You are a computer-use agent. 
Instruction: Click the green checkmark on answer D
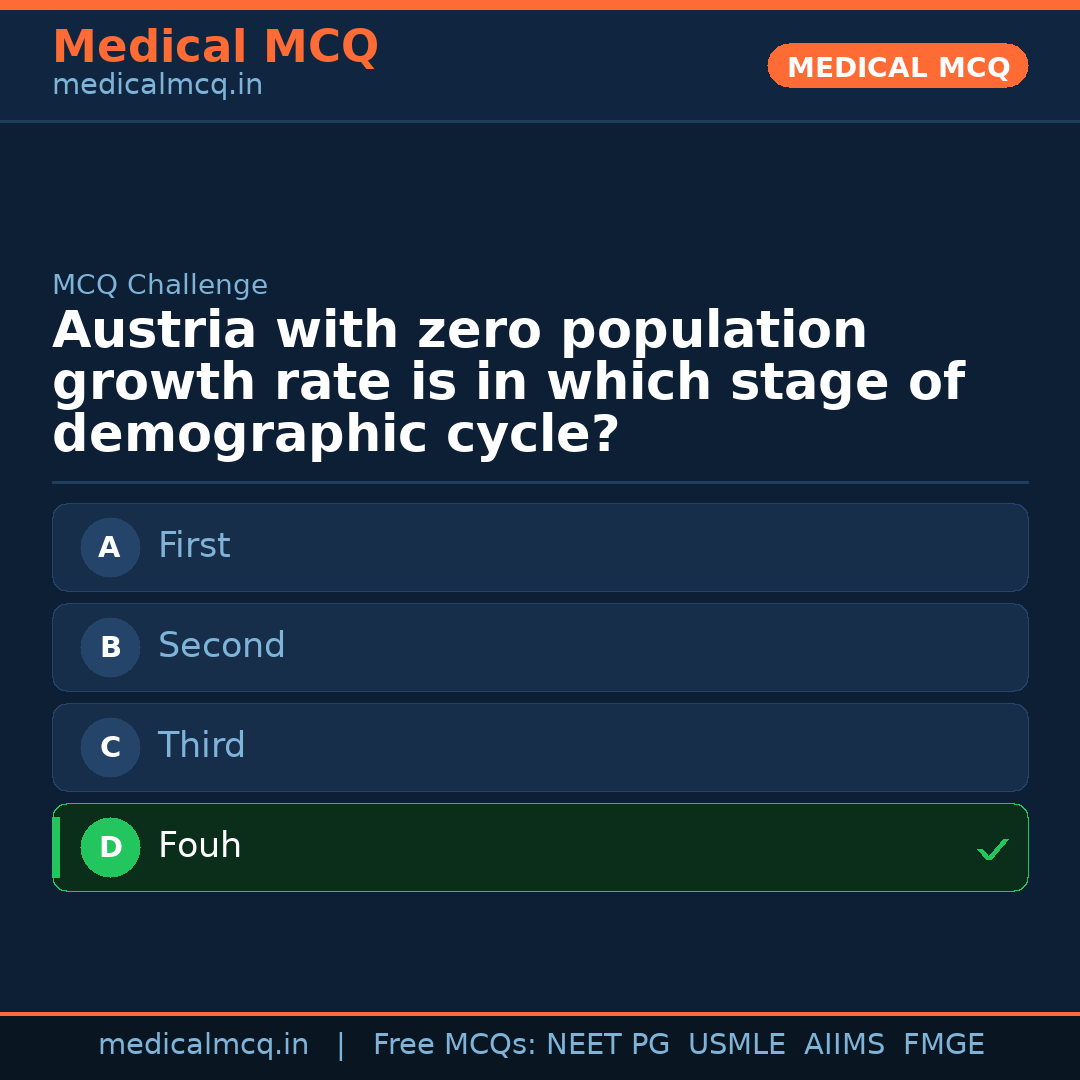click(993, 849)
